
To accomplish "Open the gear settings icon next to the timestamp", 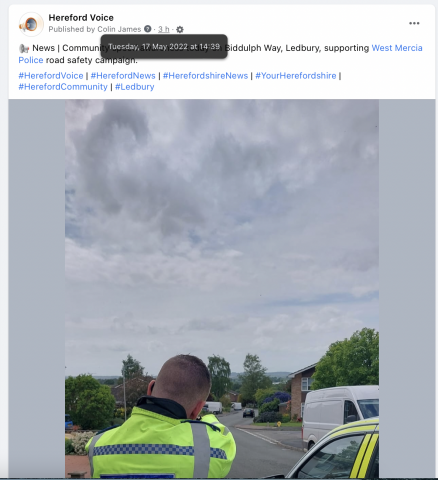I will [180, 29].
